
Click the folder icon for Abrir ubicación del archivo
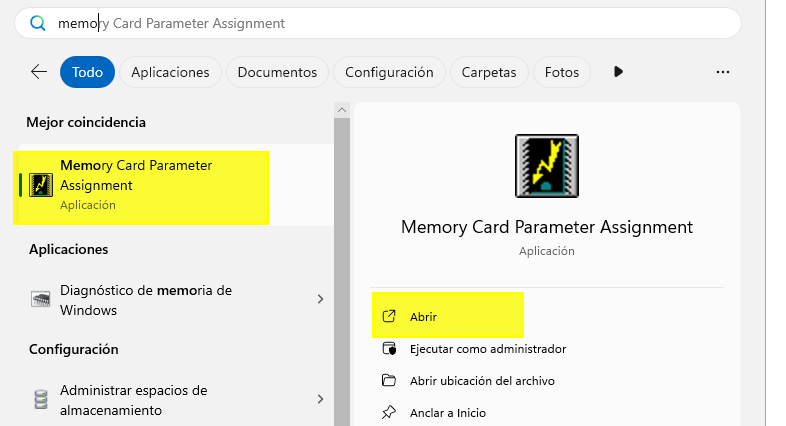(389, 380)
